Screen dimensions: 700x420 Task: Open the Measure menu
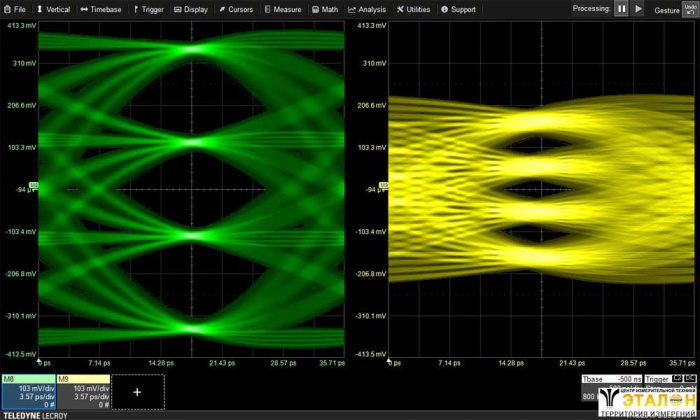pos(282,9)
